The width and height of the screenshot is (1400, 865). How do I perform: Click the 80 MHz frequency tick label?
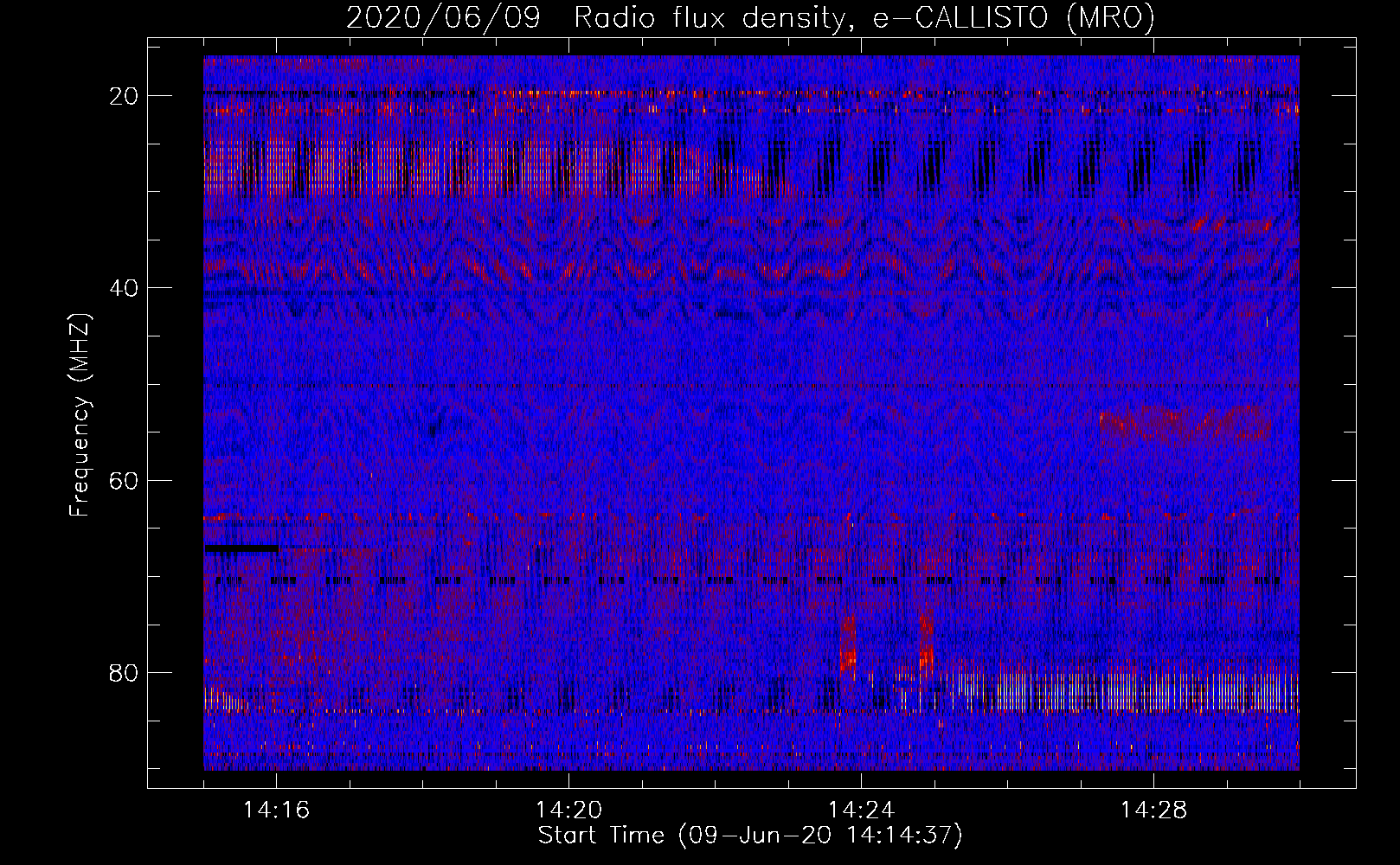click(x=124, y=672)
